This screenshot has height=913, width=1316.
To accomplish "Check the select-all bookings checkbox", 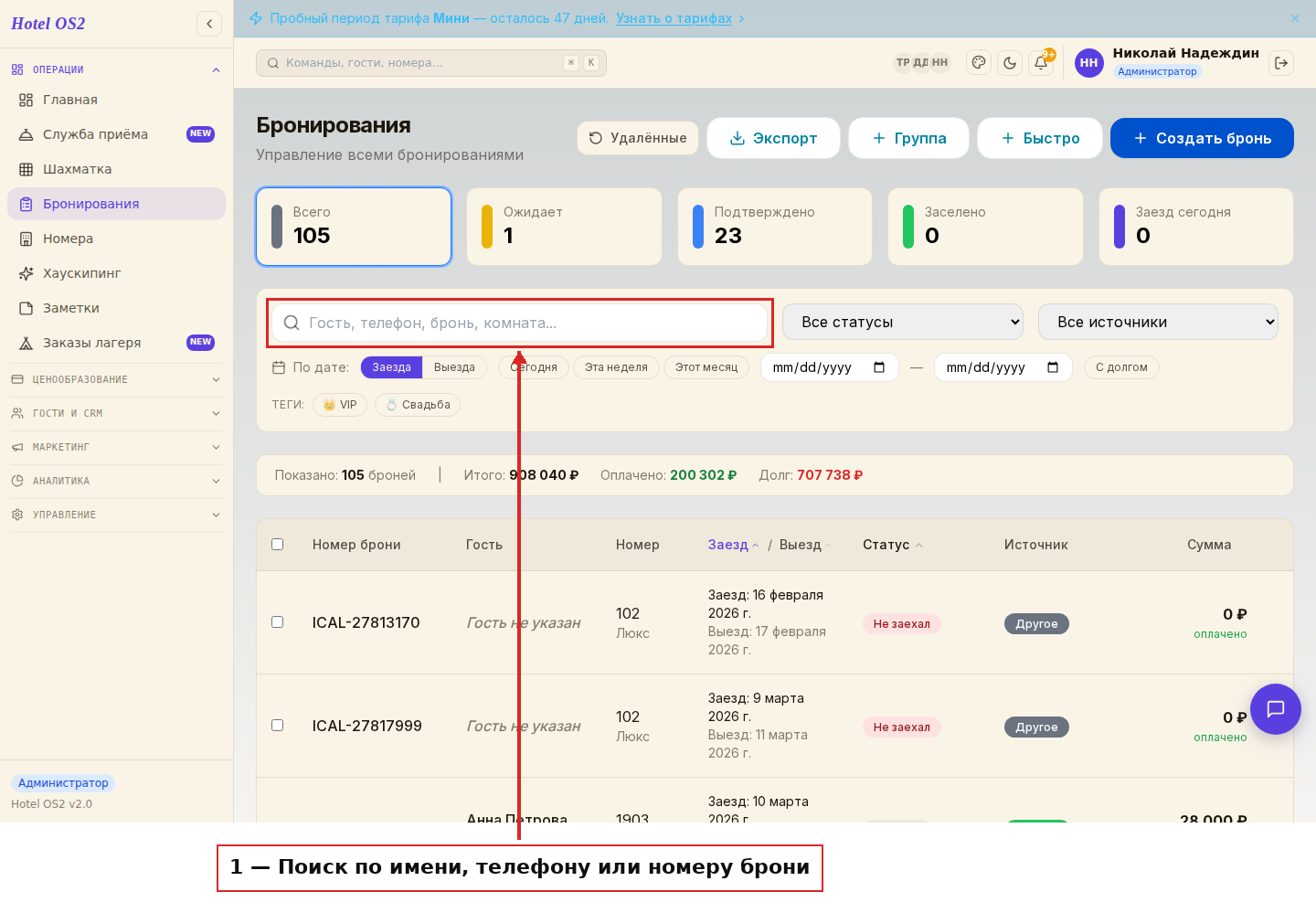I will 278,545.
